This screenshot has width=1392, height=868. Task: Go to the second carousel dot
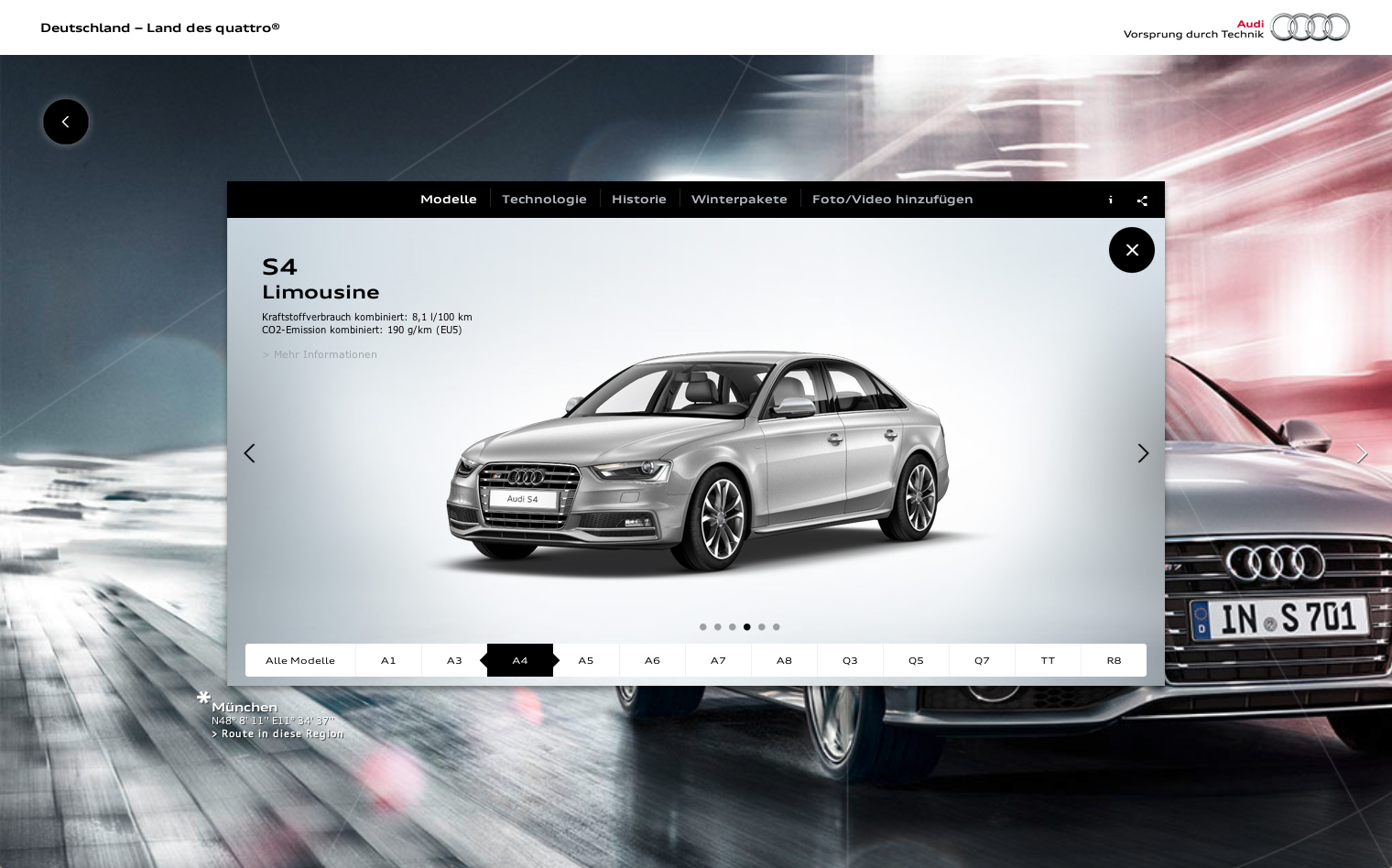(718, 627)
